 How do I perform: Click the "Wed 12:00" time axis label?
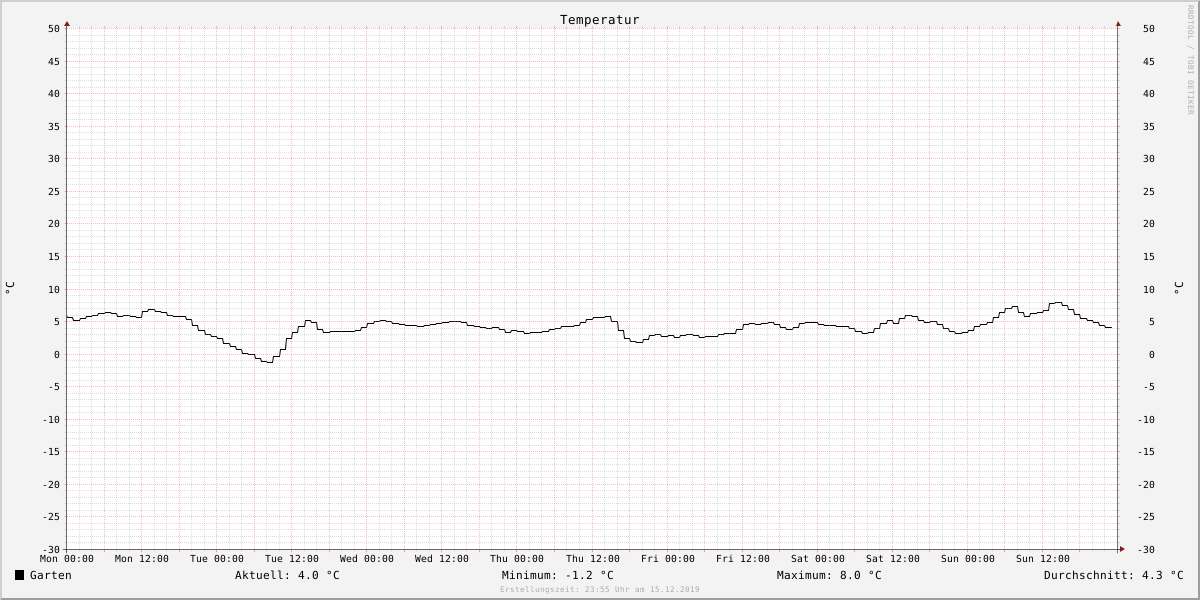(442, 559)
